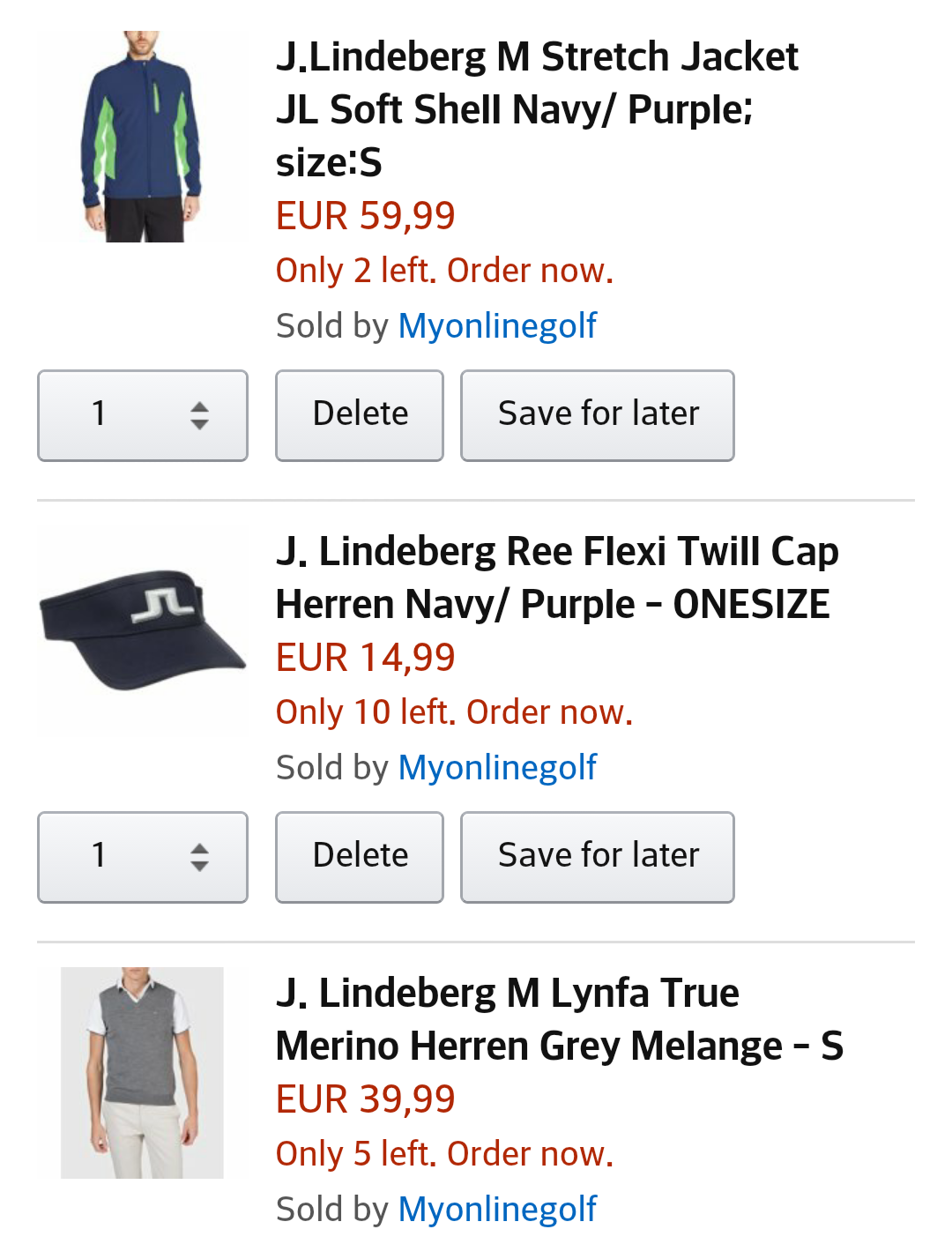Viewport: 952px width, 1244px height.
Task: Expand quantity selector for the Twill Cap
Action: [143, 857]
